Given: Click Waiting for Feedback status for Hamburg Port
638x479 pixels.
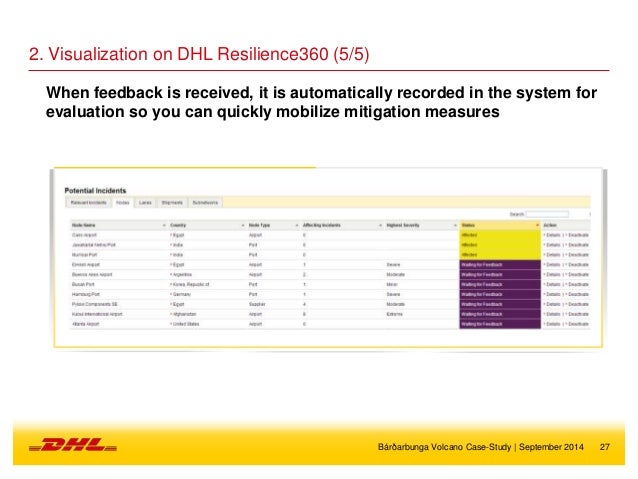Looking at the screenshot, I should [500, 294].
